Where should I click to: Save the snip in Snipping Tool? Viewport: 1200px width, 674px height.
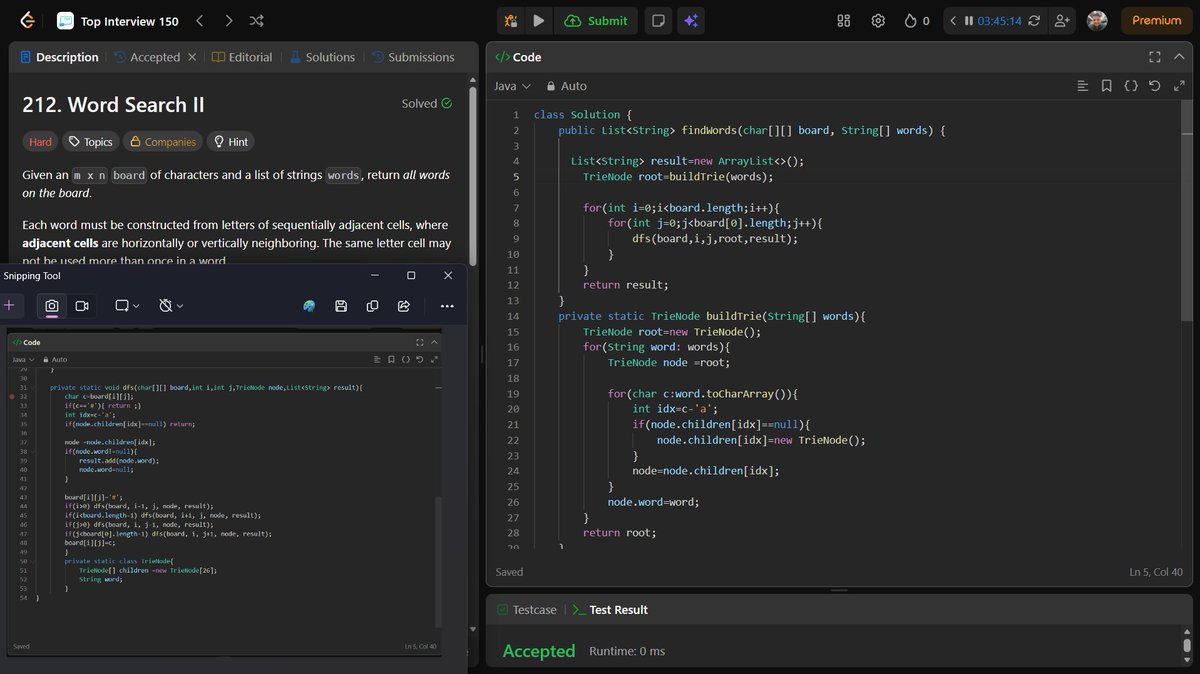341,305
